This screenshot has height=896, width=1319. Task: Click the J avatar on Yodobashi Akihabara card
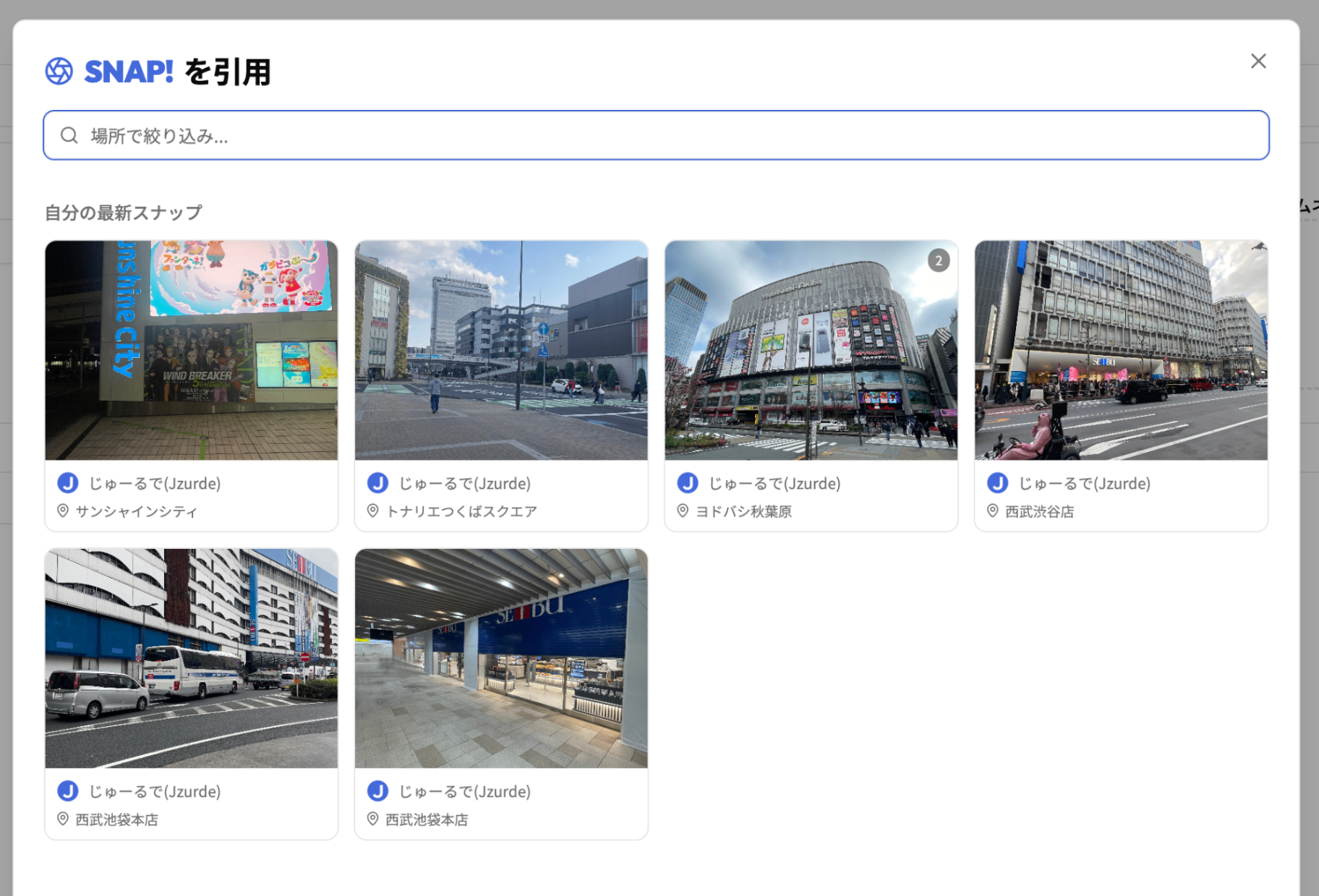click(x=688, y=483)
